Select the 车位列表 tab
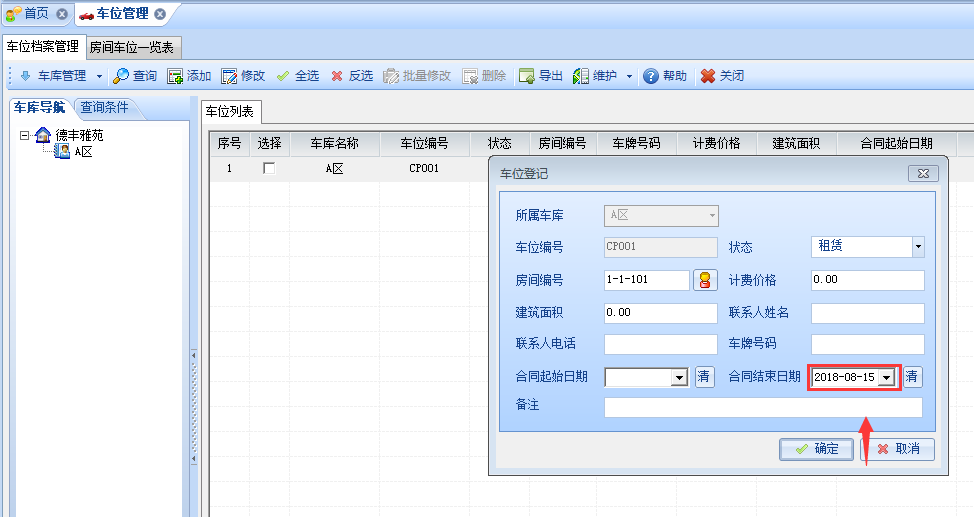974x517 pixels. click(x=230, y=111)
